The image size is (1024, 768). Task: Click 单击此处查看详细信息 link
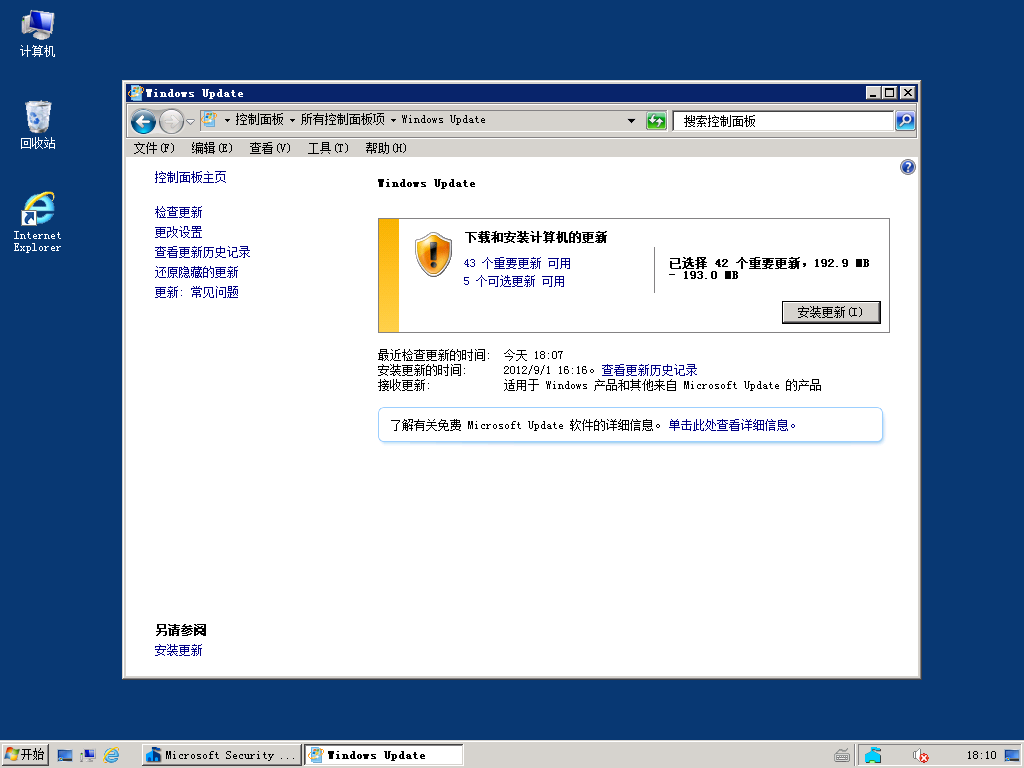point(731,425)
